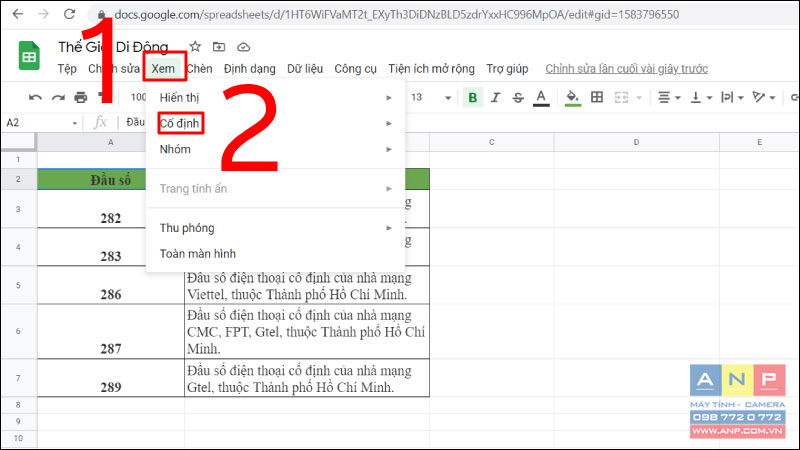800x450 pixels.
Task: Click cell containing 286
Action: click(x=111, y=285)
